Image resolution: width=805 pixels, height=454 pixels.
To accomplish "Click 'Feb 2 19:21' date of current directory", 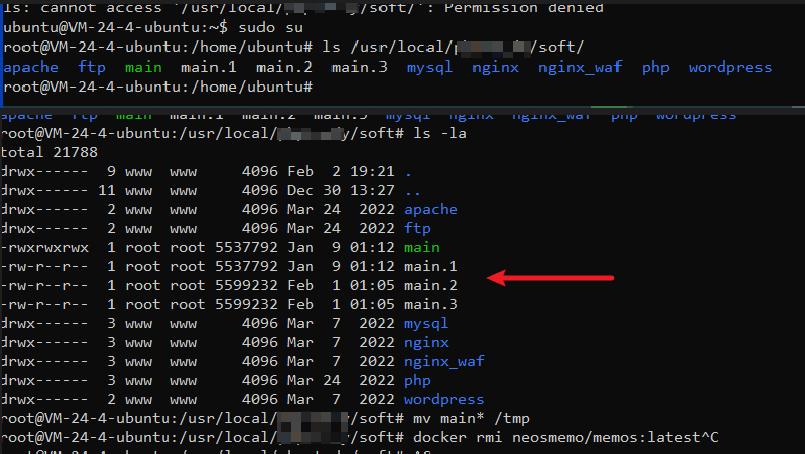I will [341, 172].
